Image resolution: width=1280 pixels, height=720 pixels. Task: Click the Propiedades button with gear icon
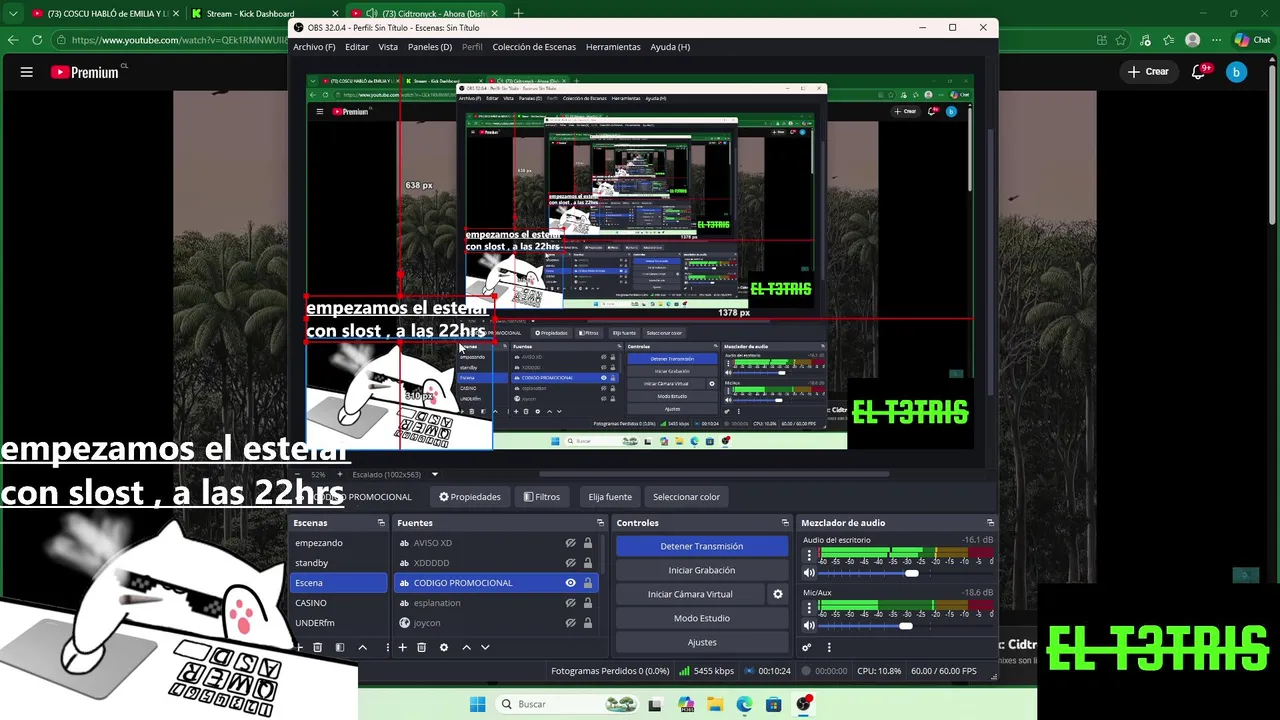[x=470, y=497]
